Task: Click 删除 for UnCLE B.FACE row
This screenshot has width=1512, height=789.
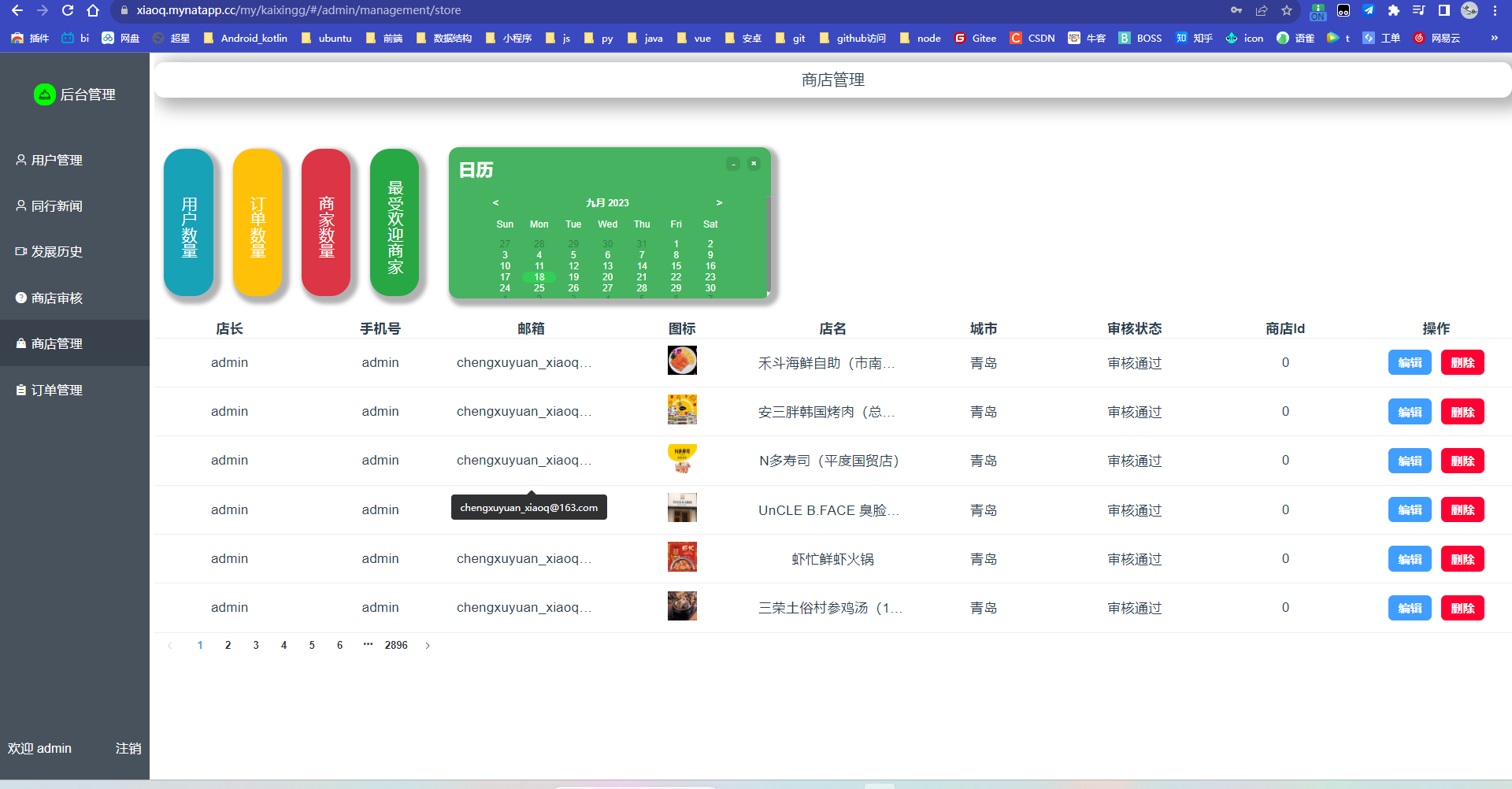Action: click(1462, 509)
